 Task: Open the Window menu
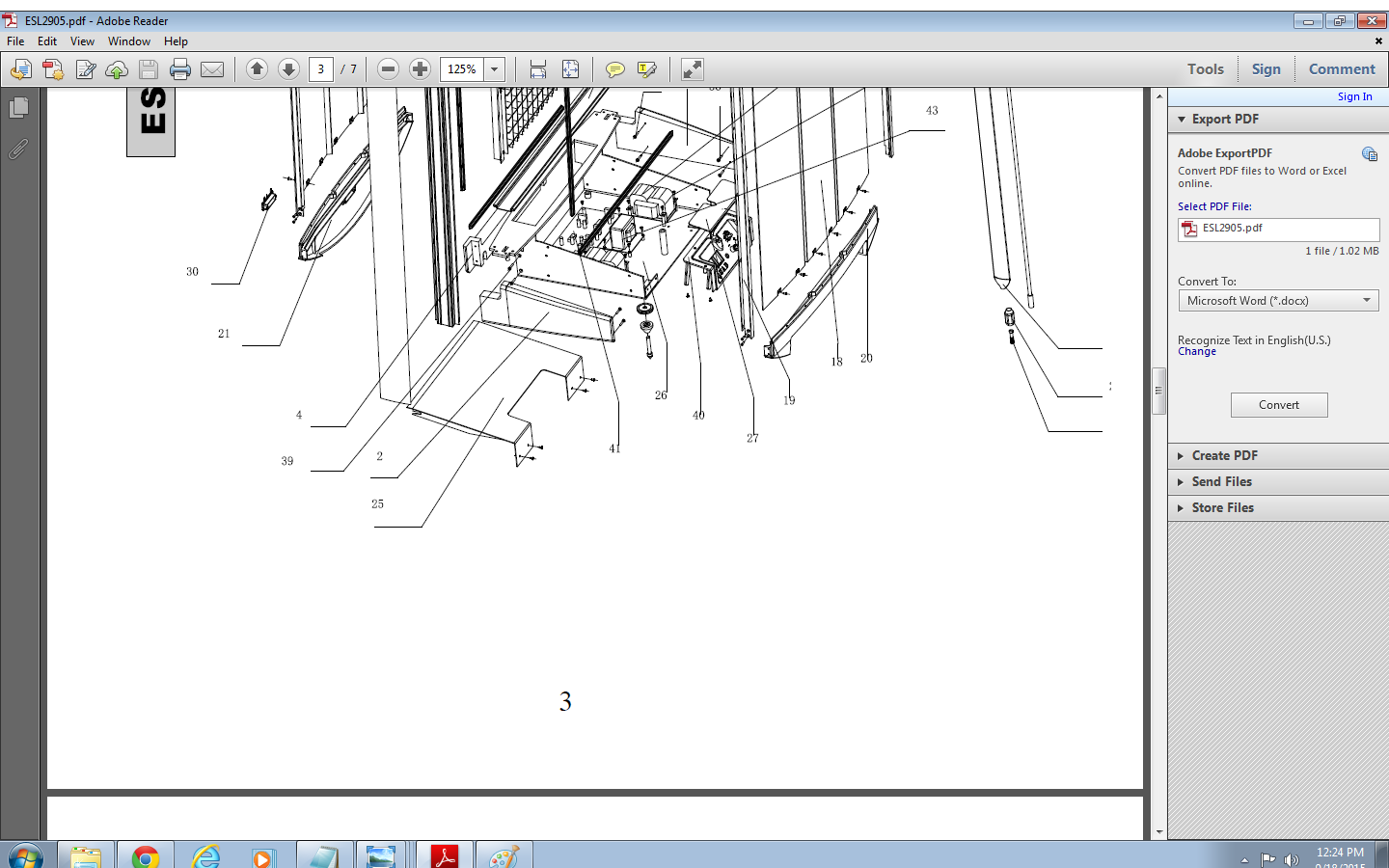129,41
